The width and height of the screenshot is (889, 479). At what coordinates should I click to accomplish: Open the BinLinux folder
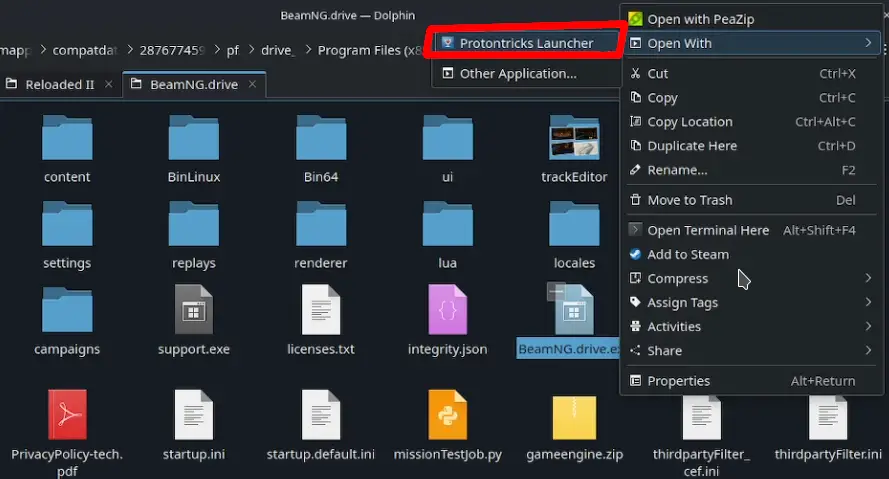[x=194, y=138]
